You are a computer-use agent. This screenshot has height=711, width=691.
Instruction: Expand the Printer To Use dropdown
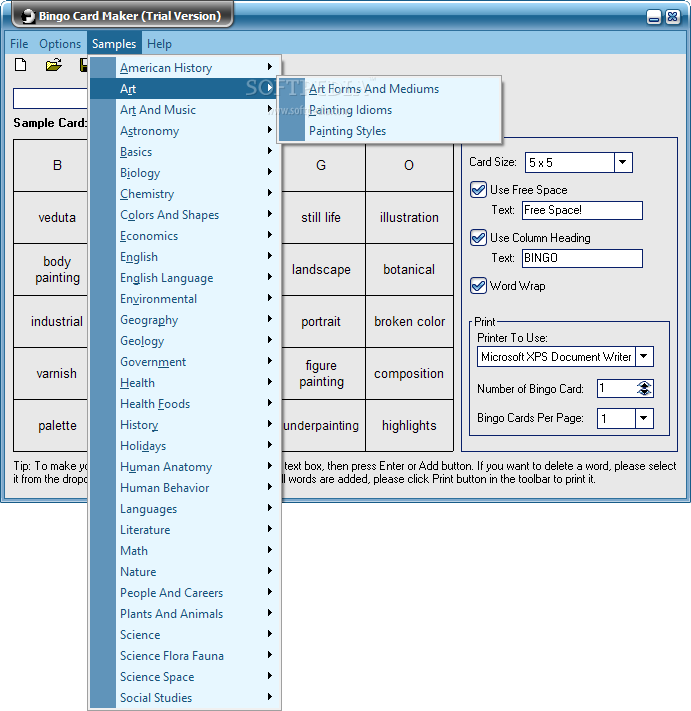coord(644,357)
